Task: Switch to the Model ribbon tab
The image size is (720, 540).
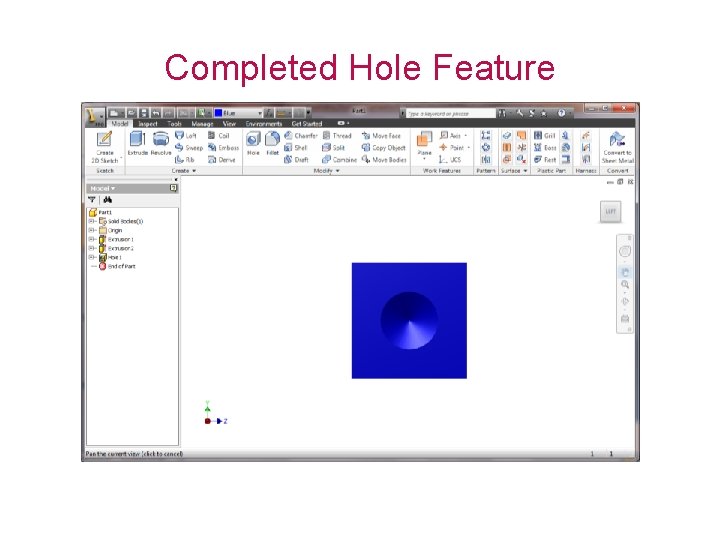Action: [119, 124]
